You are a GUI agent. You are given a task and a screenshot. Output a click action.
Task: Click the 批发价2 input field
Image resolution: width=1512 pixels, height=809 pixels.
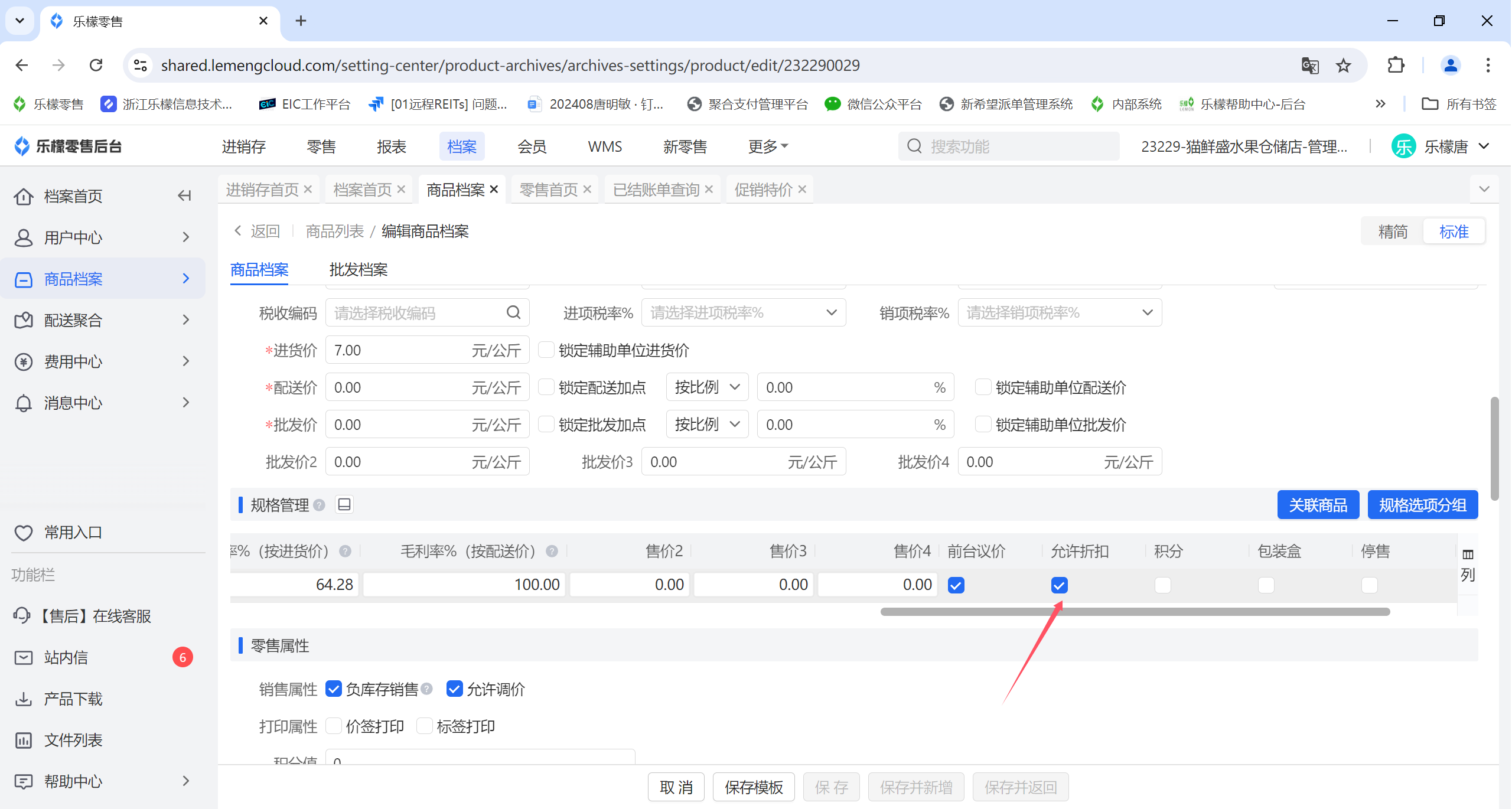[427, 461]
